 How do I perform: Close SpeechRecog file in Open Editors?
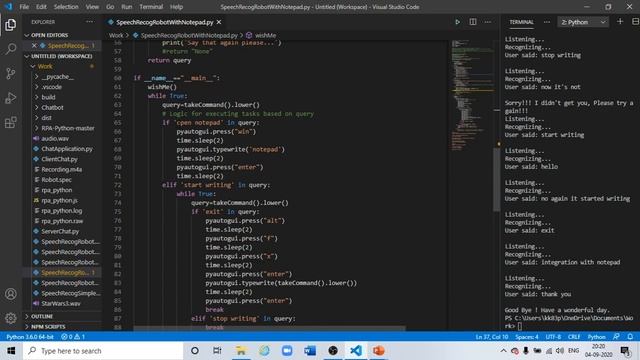(x=34, y=46)
